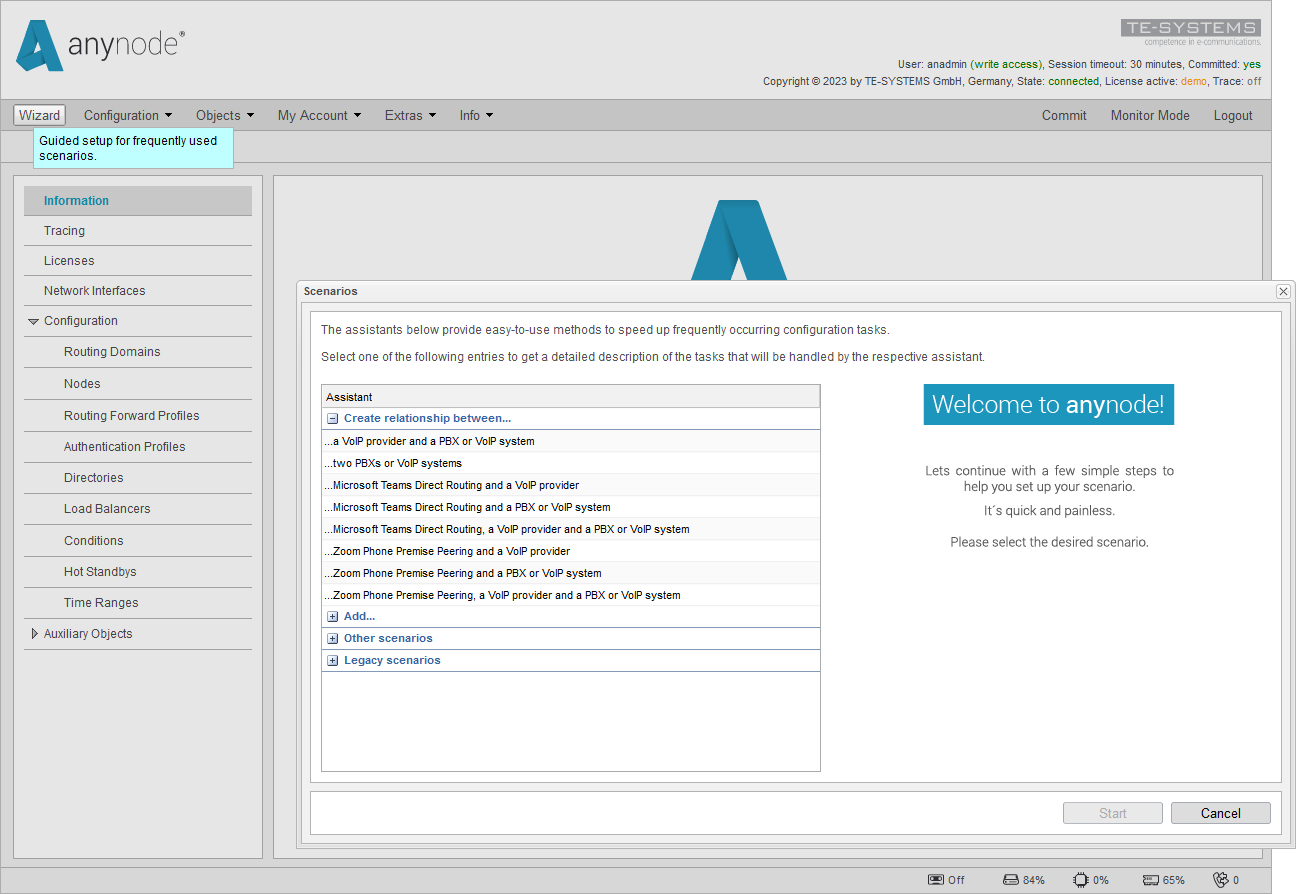The image size is (1296, 894).
Task: Open Licenses in the sidebar
Action: (x=138, y=261)
